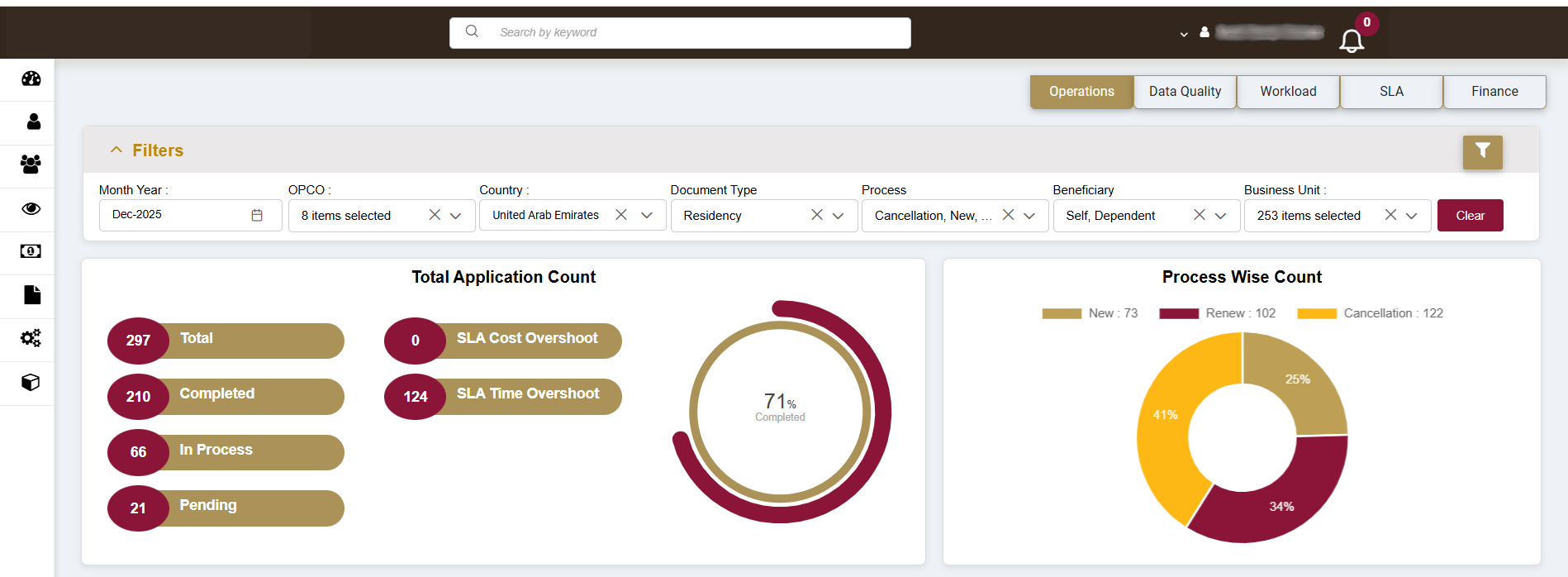Switch to the Finance tab
The height and width of the screenshot is (577, 1568).
1494,92
